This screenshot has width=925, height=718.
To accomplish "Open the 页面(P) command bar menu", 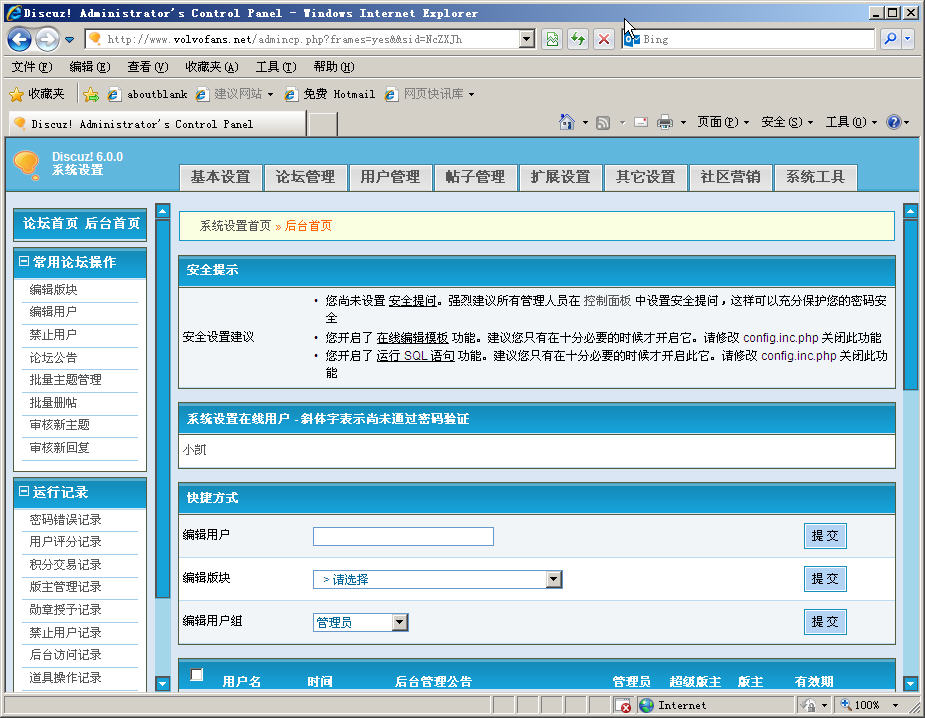I will point(723,122).
